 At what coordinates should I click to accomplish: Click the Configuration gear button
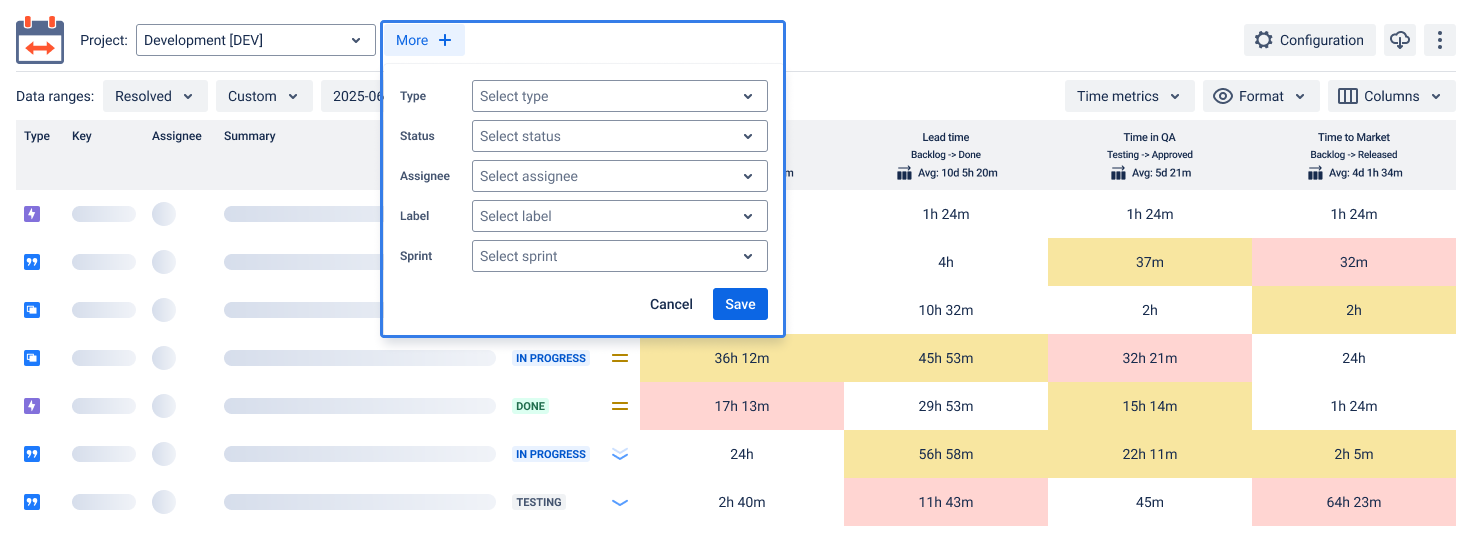pos(1310,40)
